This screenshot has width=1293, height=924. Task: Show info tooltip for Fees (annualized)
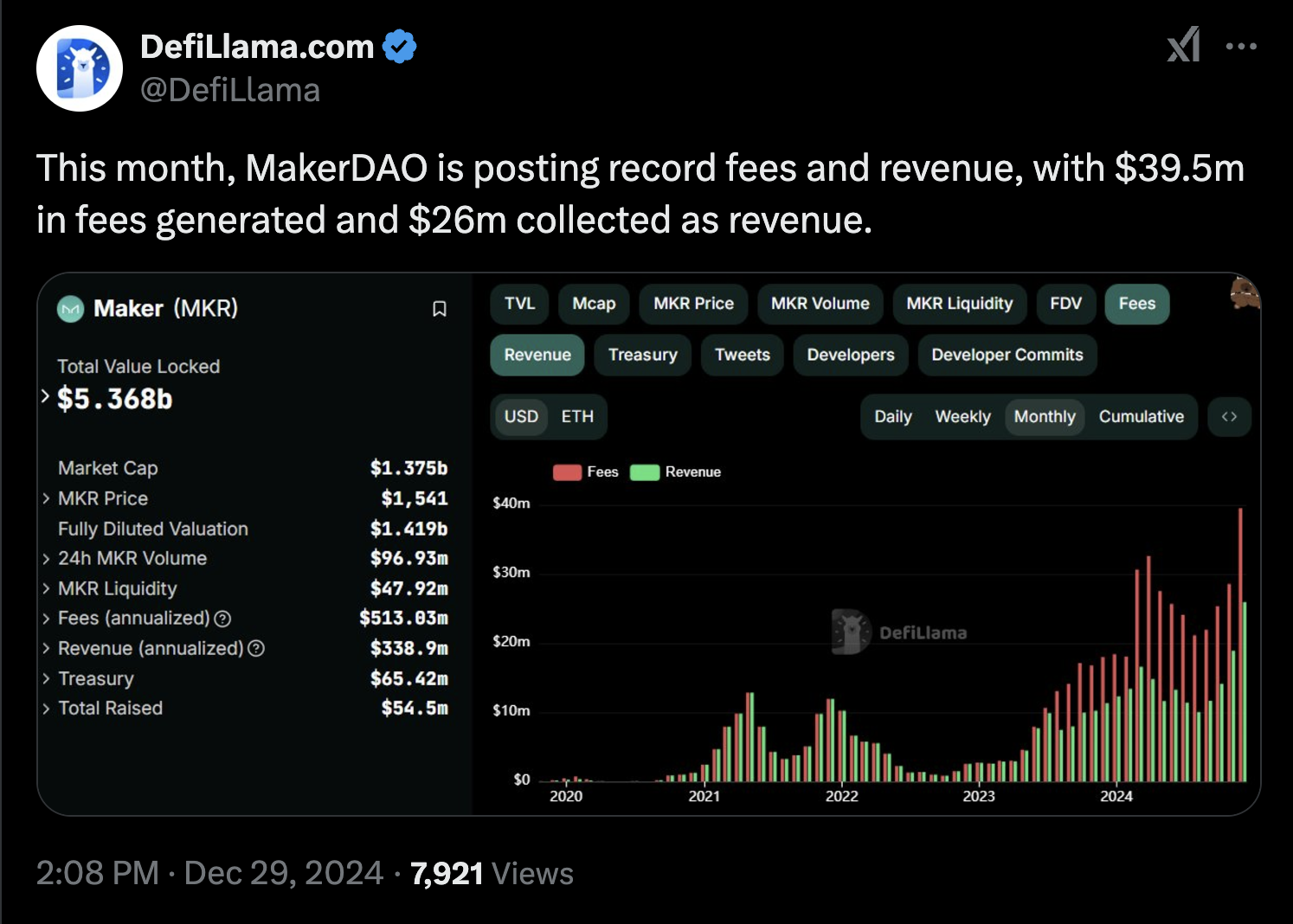point(222,619)
